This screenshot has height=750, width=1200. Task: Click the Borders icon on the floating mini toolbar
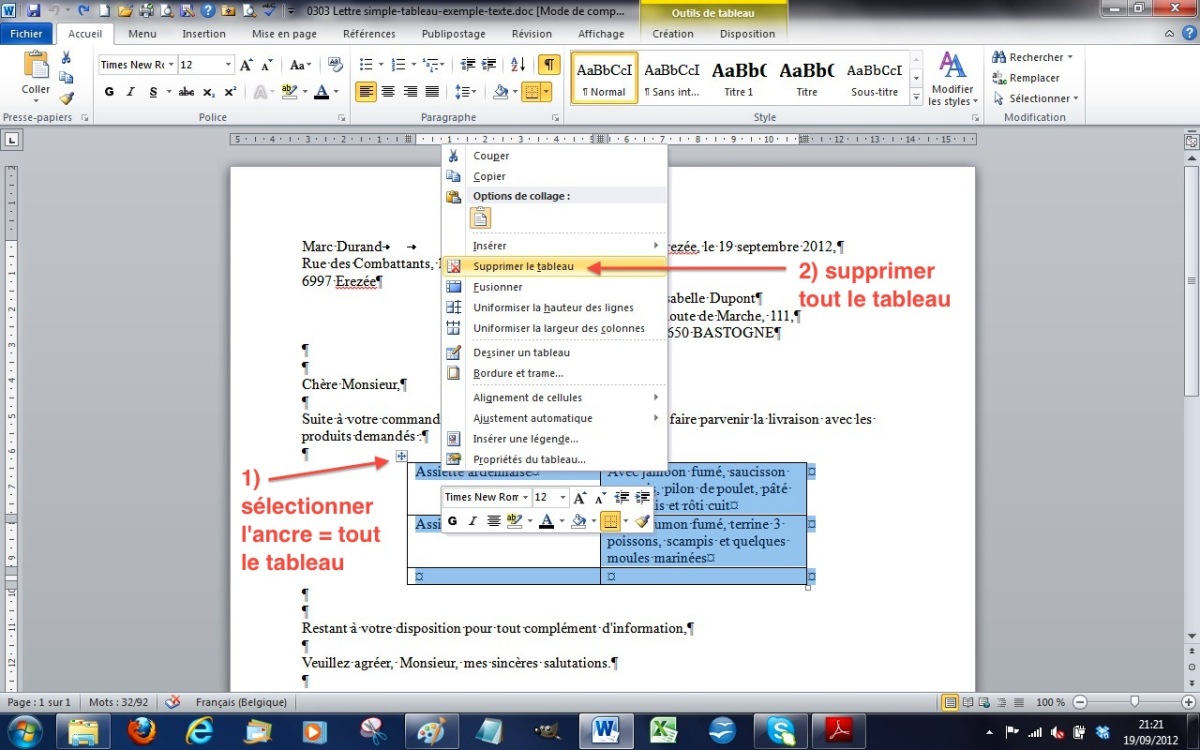(610, 521)
